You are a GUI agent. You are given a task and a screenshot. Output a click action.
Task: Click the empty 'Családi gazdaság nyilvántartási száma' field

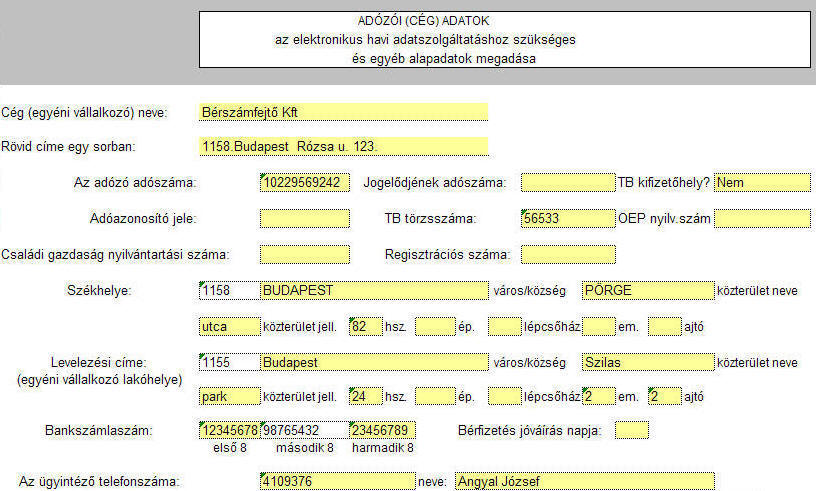[305, 254]
